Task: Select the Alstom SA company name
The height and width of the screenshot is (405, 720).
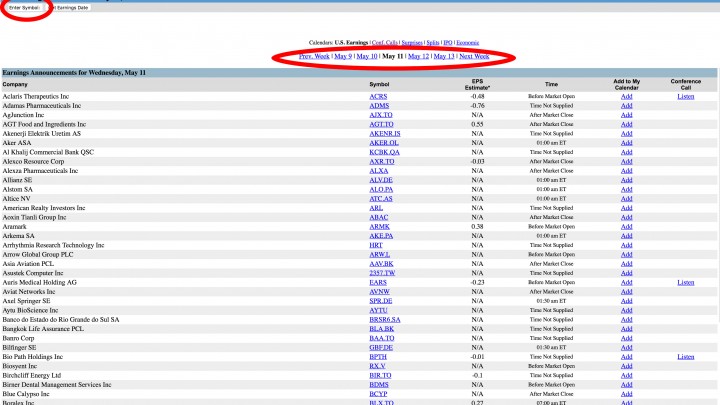Action: pyautogui.click(x=17, y=189)
